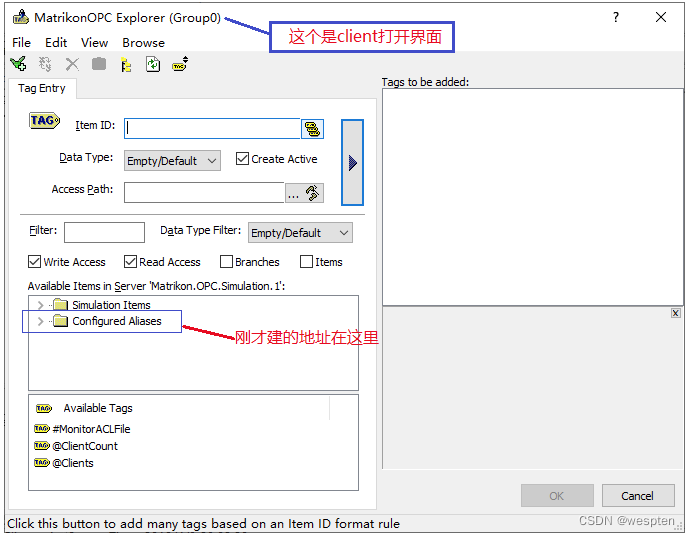
Task: Open the View menu
Action: click(x=94, y=43)
